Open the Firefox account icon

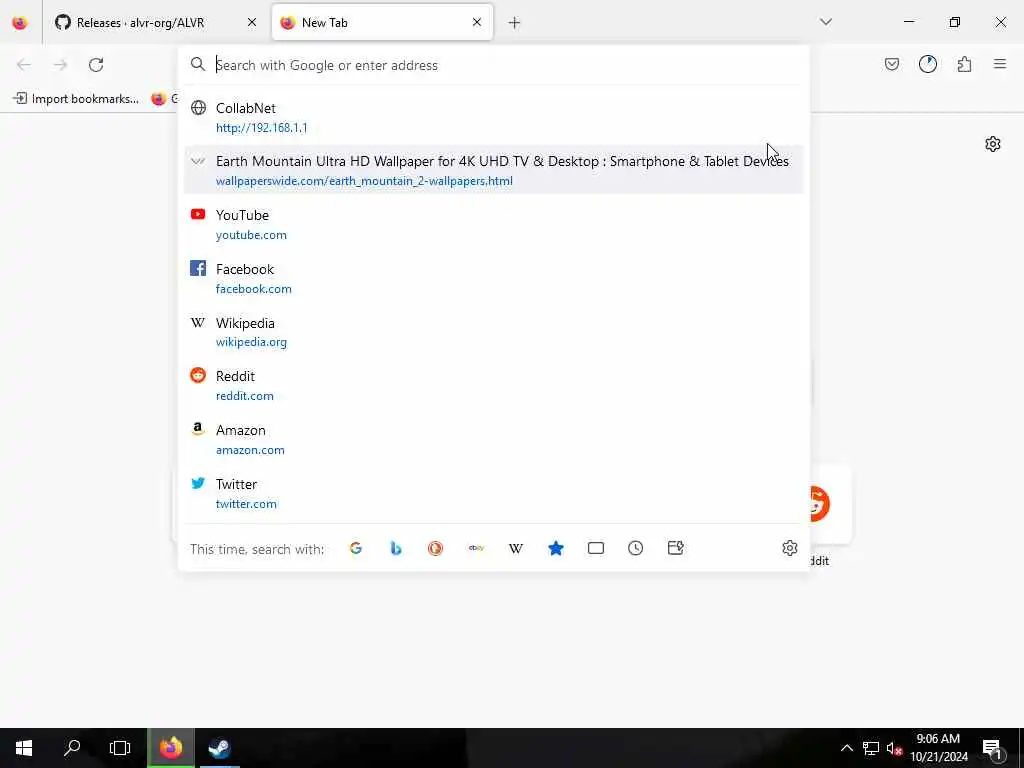coord(928,64)
